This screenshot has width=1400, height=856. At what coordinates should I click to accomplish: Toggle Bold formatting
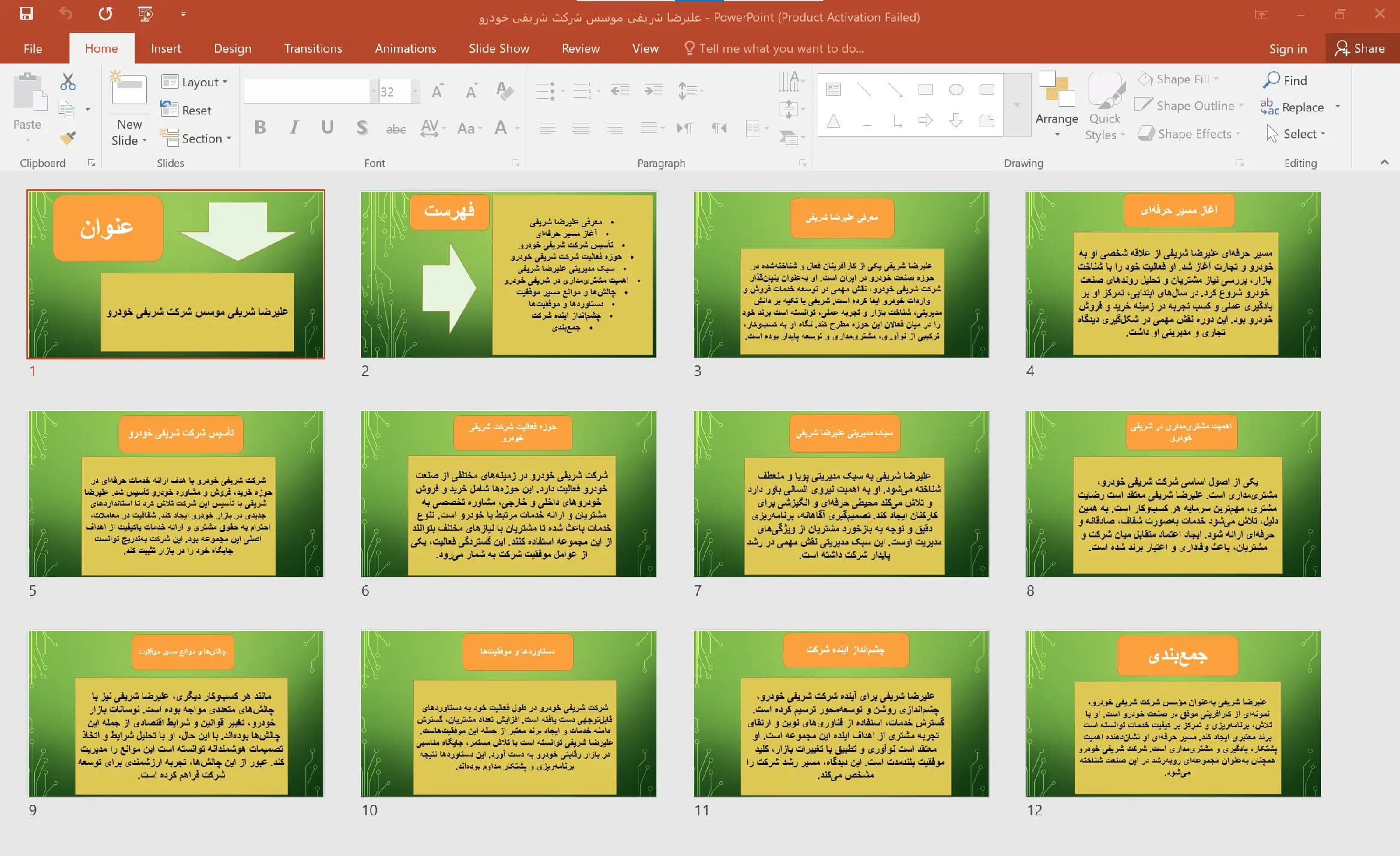pos(260,128)
